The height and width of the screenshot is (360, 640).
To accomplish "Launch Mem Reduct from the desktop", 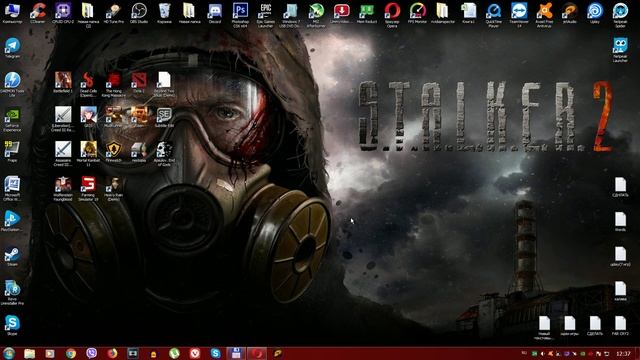I will pyautogui.click(x=367, y=13).
